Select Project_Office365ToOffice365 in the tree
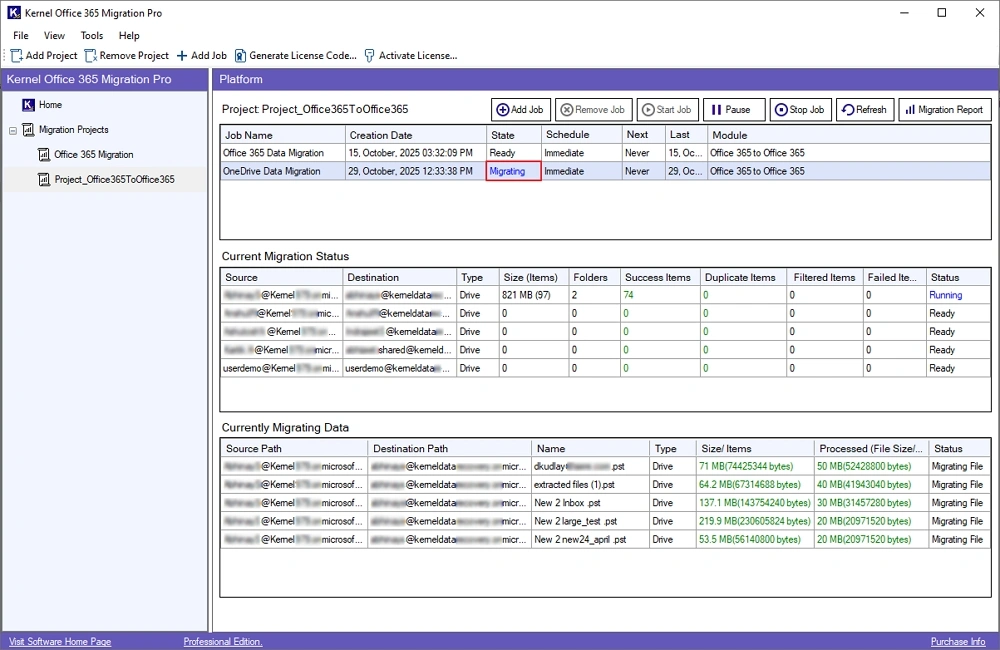Screen dimensions: 1000x650 (x=114, y=180)
